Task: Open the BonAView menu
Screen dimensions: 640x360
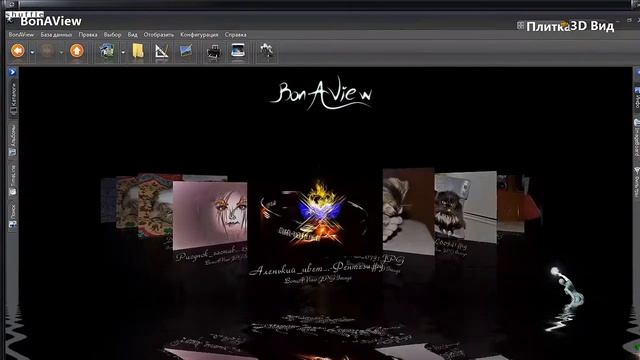Action: pyautogui.click(x=21, y=35)
